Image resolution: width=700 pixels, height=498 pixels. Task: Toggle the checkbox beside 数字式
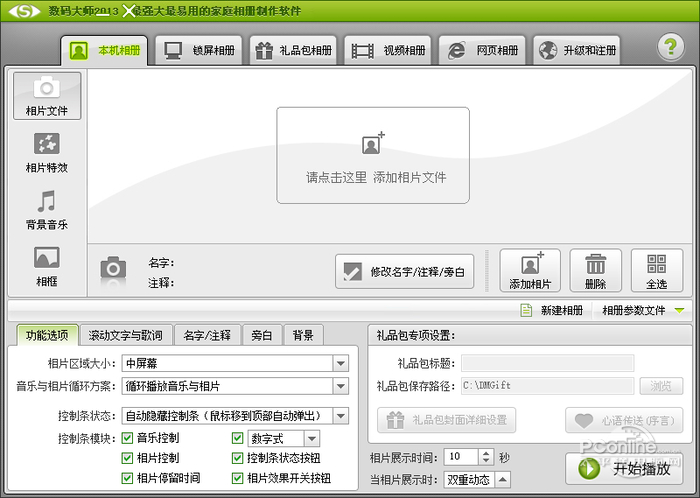[238, 438]
